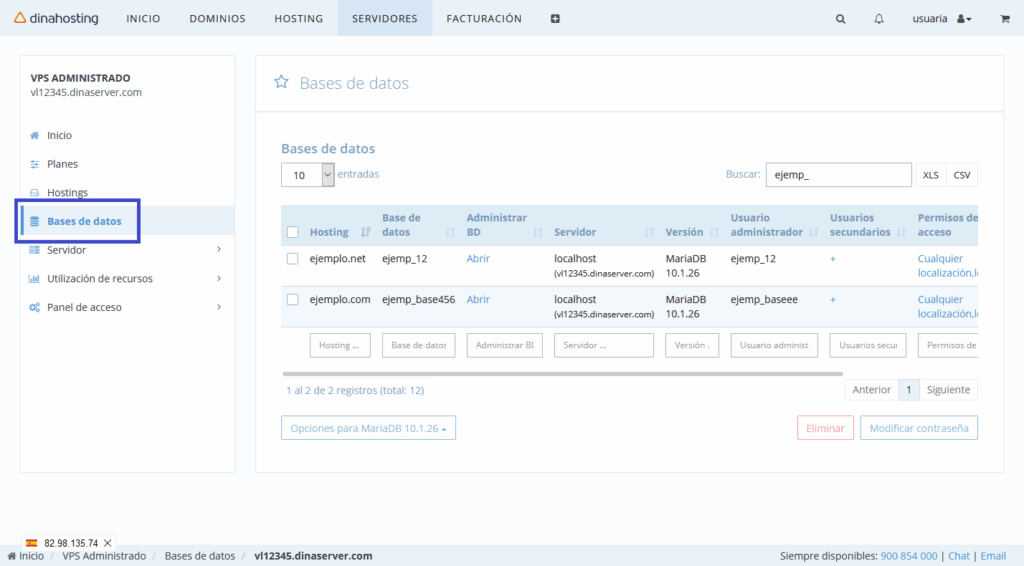The height and width of the screenshot is (566, 1024).
Task: Click the Bases de datos database icon
Action: pyautogui.click(x=34, y=221)
